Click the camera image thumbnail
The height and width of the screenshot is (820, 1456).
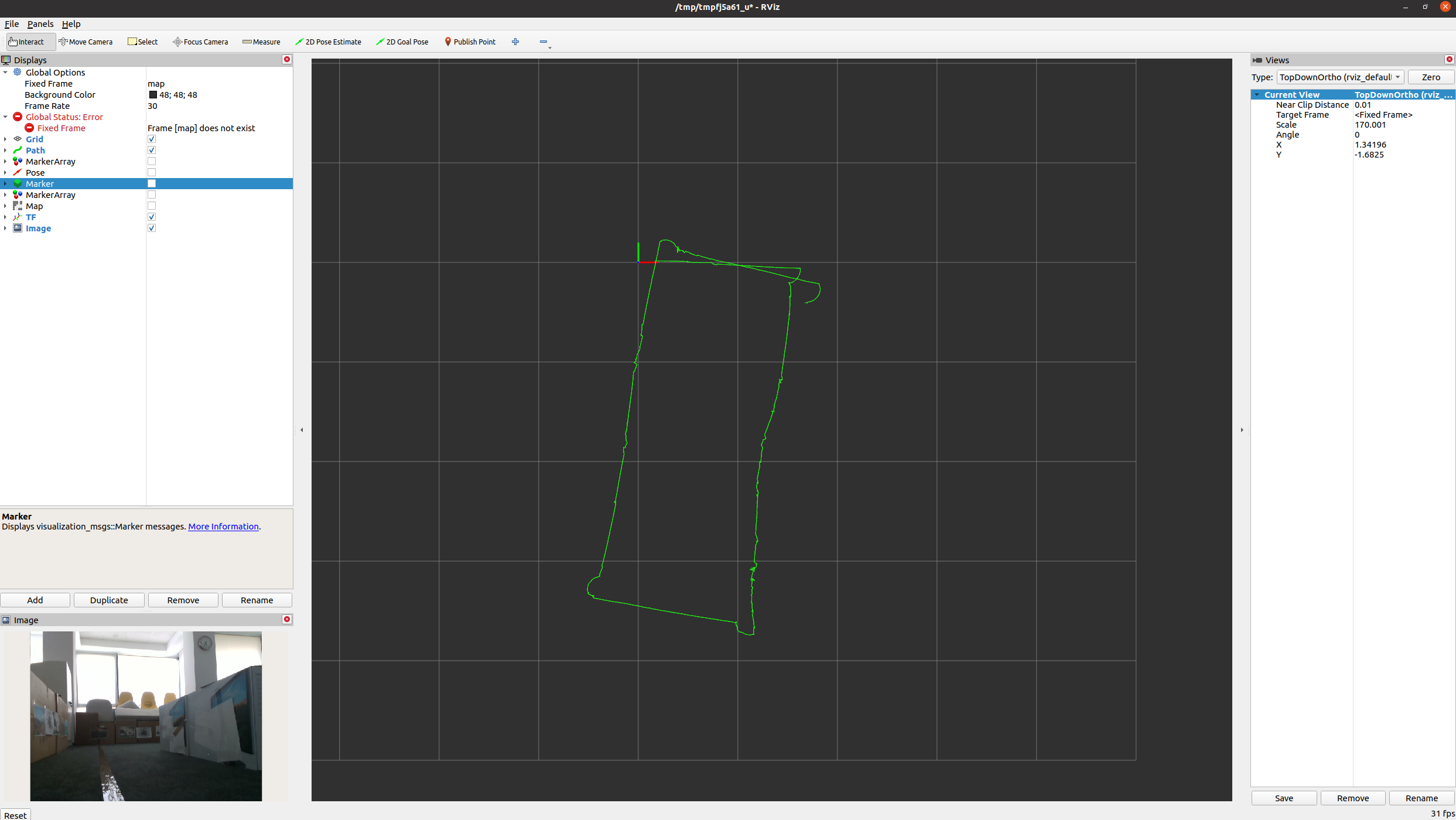[x=146, y=715]
